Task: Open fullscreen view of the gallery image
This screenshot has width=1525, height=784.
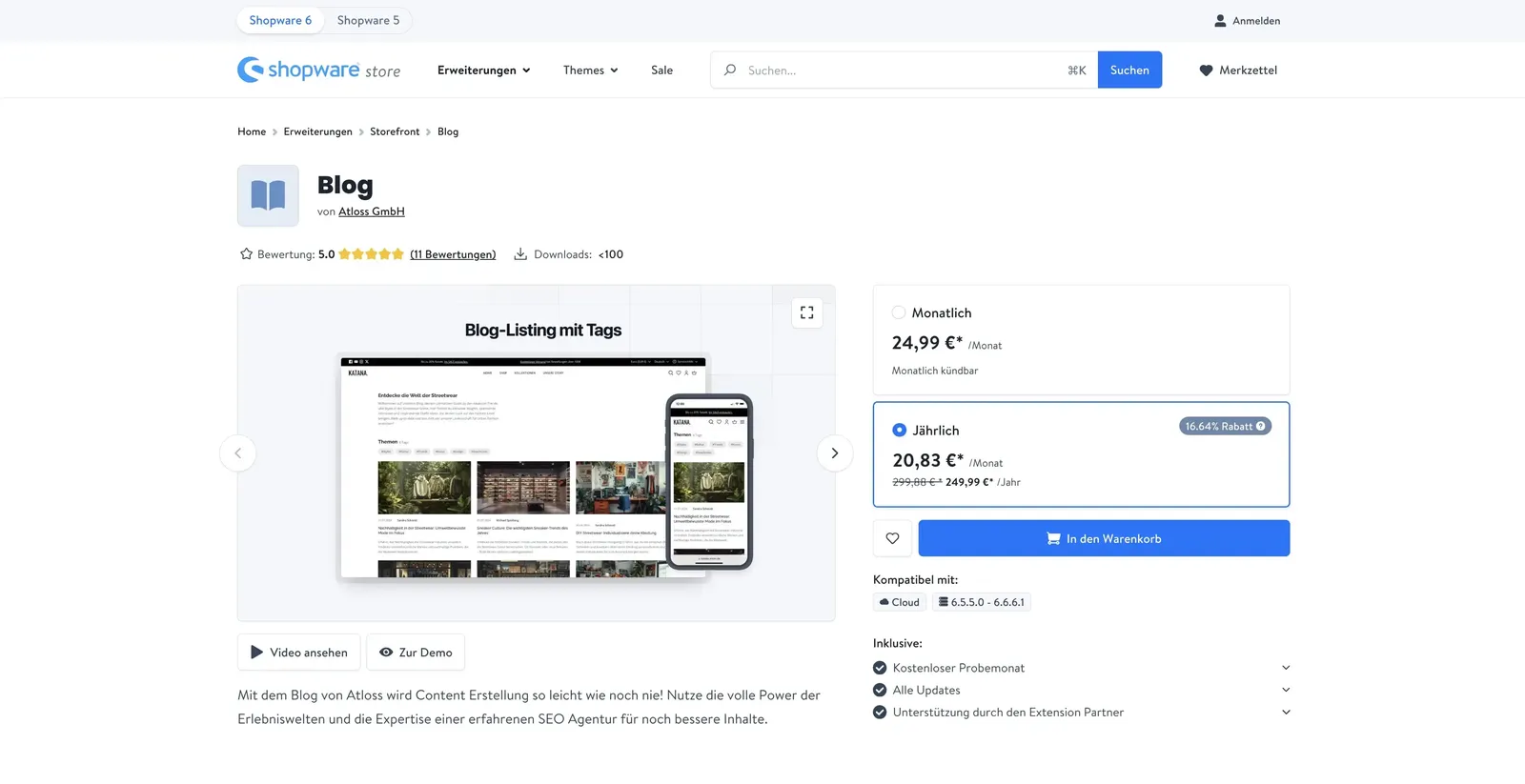Action: click(807, 312)
